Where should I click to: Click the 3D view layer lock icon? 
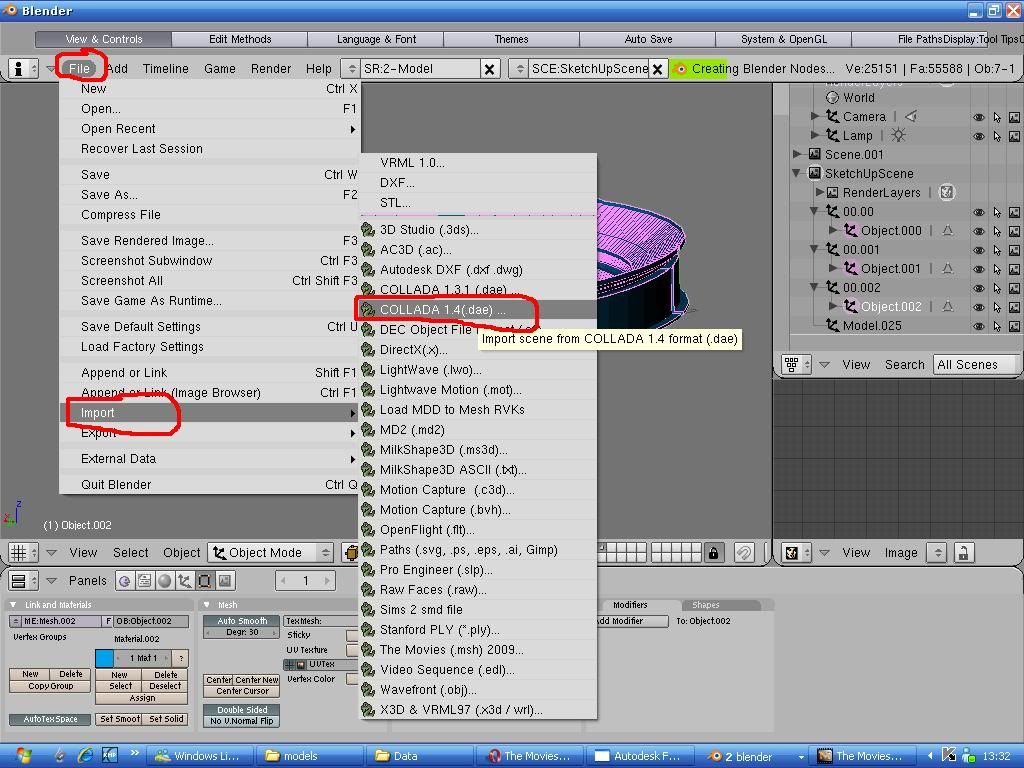[713, 553]
